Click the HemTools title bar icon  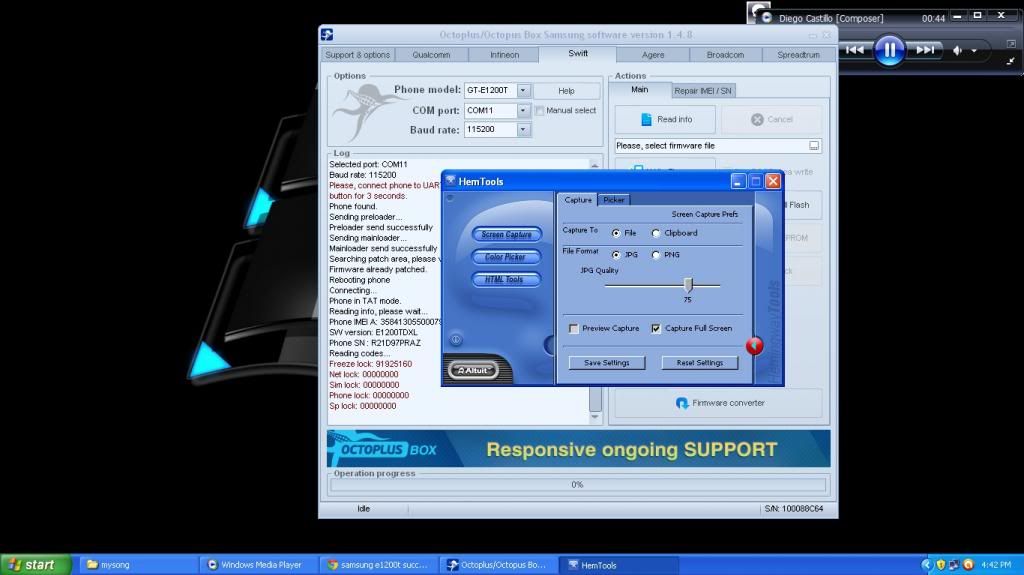[450, 181]
